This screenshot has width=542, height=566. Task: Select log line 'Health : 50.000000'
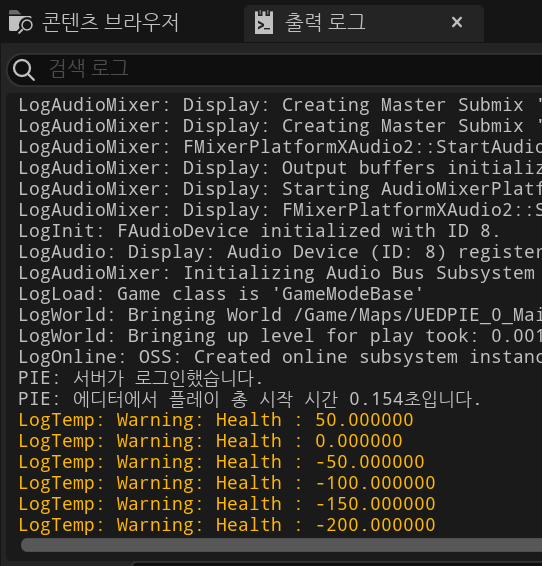coord(216,420)
